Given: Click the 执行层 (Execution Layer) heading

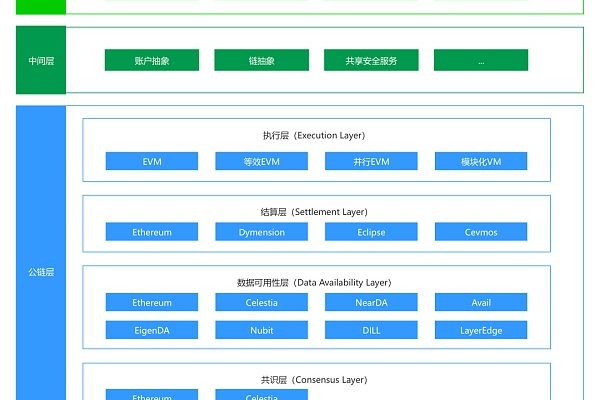Looking at the screenshot, I should pyautogui.click(x=314, y=136).
